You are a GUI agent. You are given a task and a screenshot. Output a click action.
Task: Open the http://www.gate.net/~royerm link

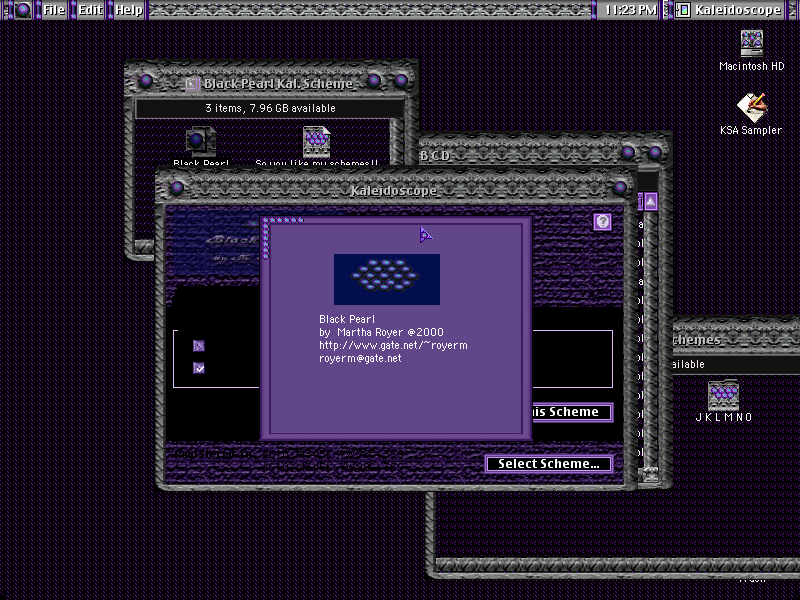pyautogui.click(x=393, y=345)
